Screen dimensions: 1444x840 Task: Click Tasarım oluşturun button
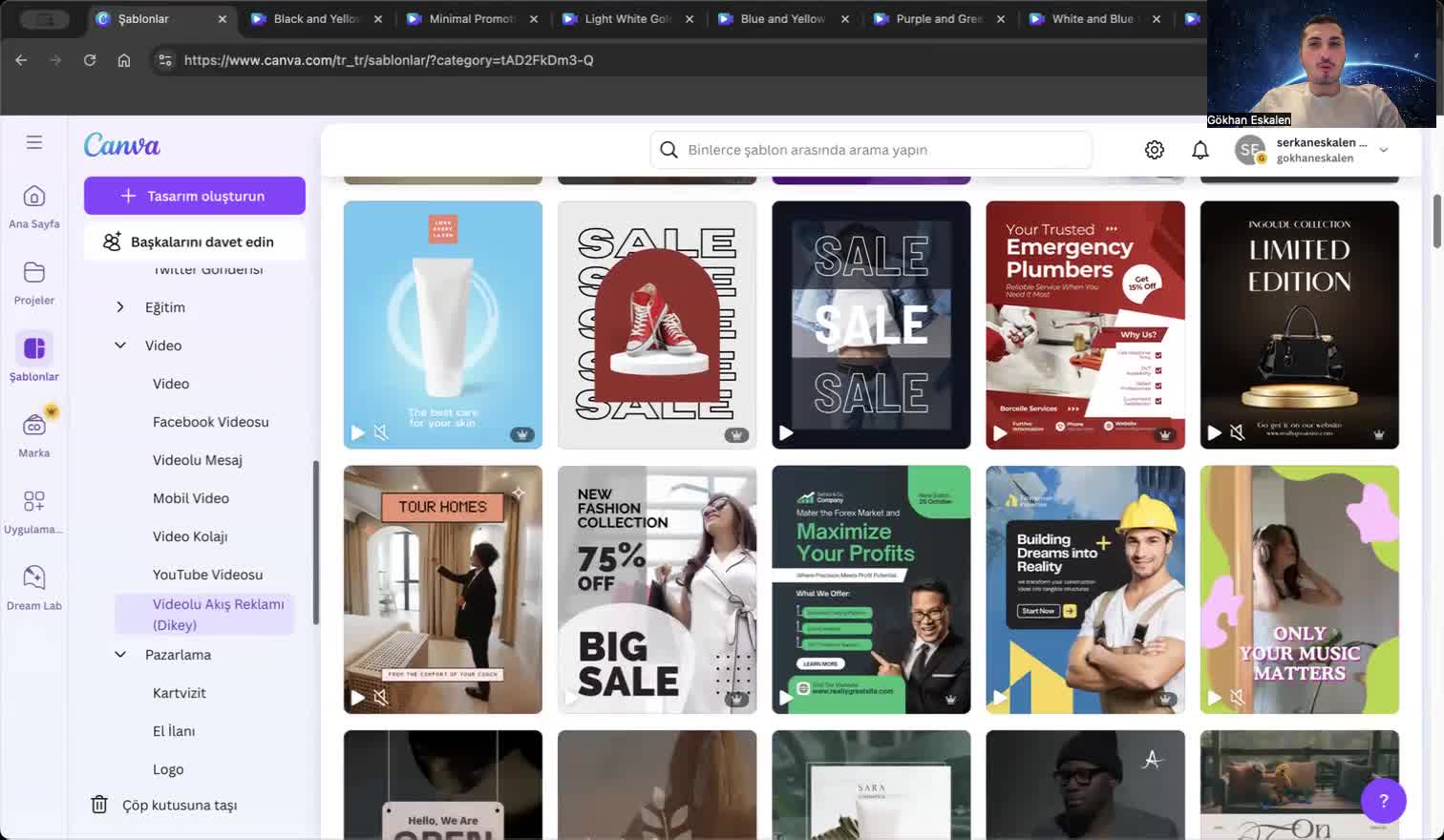(x=195, y=196)
